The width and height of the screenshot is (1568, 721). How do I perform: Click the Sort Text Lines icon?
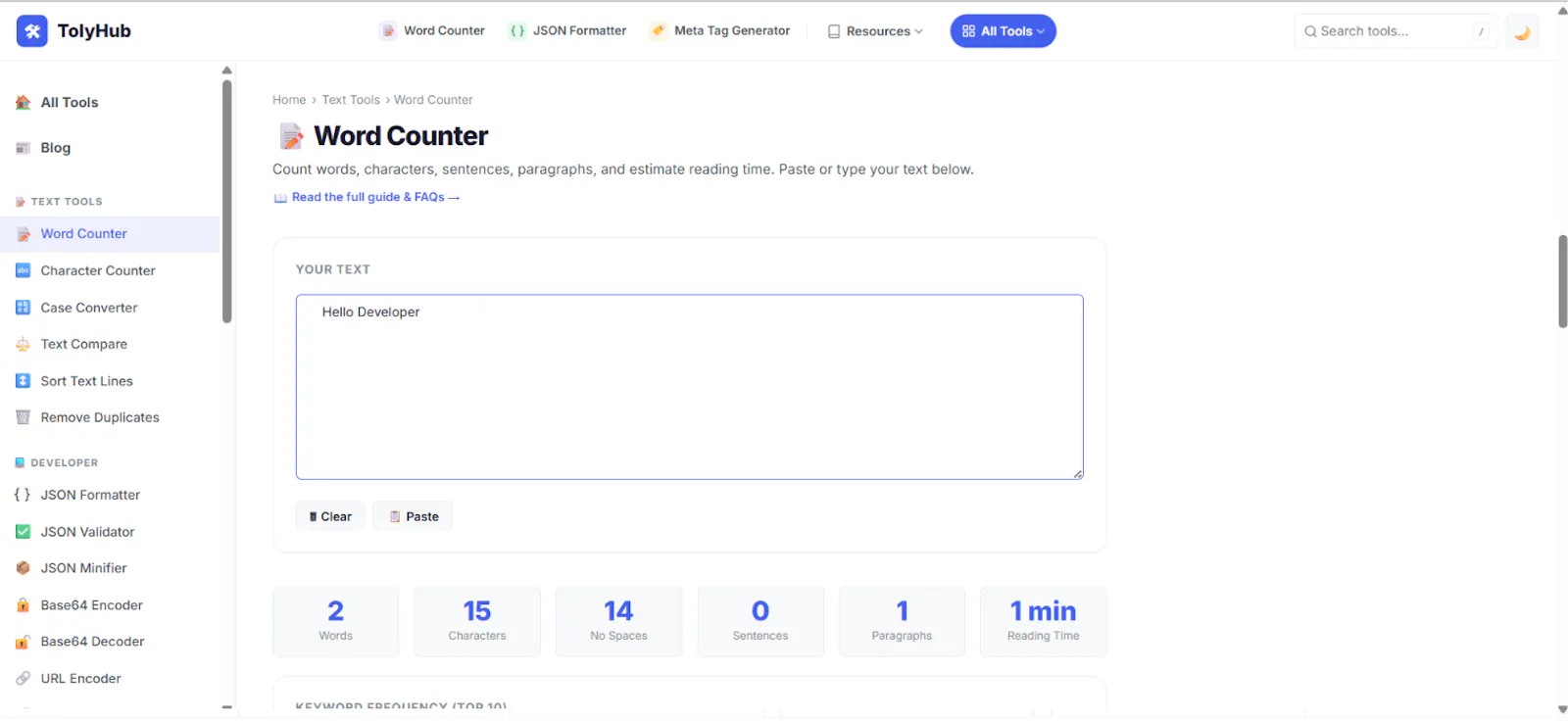tap(23, 381)
